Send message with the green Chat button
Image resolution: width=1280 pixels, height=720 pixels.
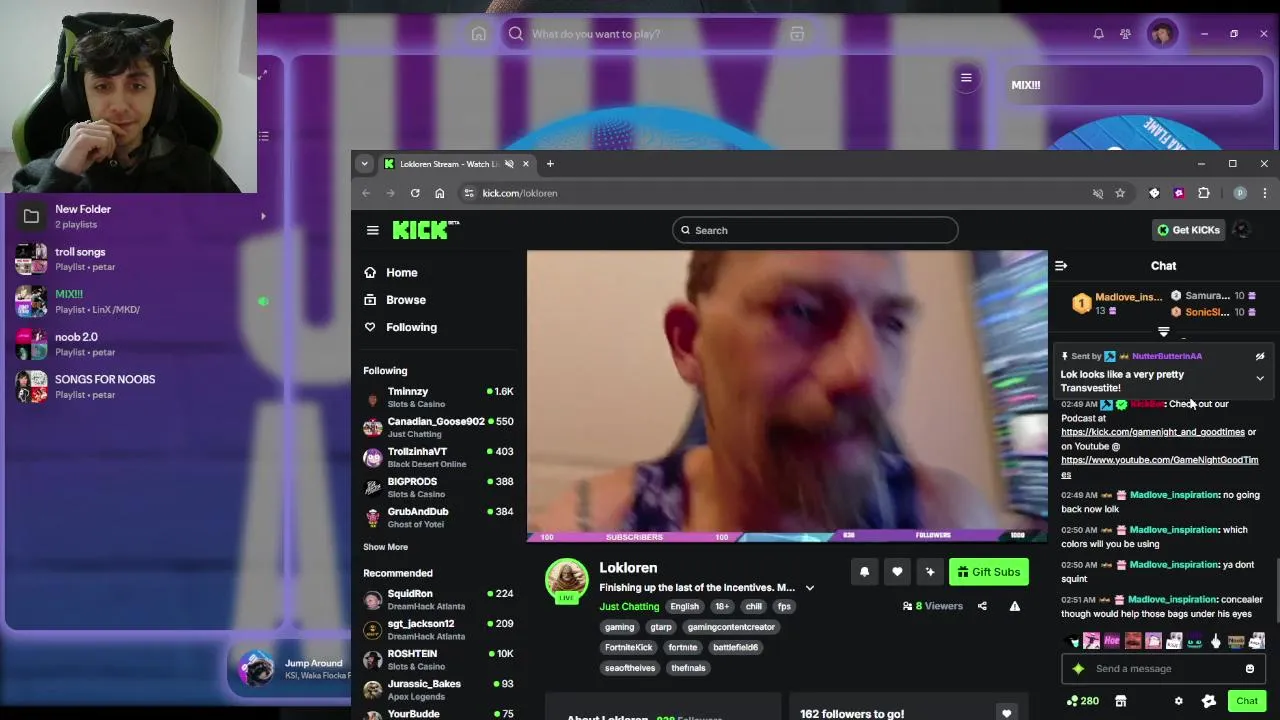tap(1246, 701)
